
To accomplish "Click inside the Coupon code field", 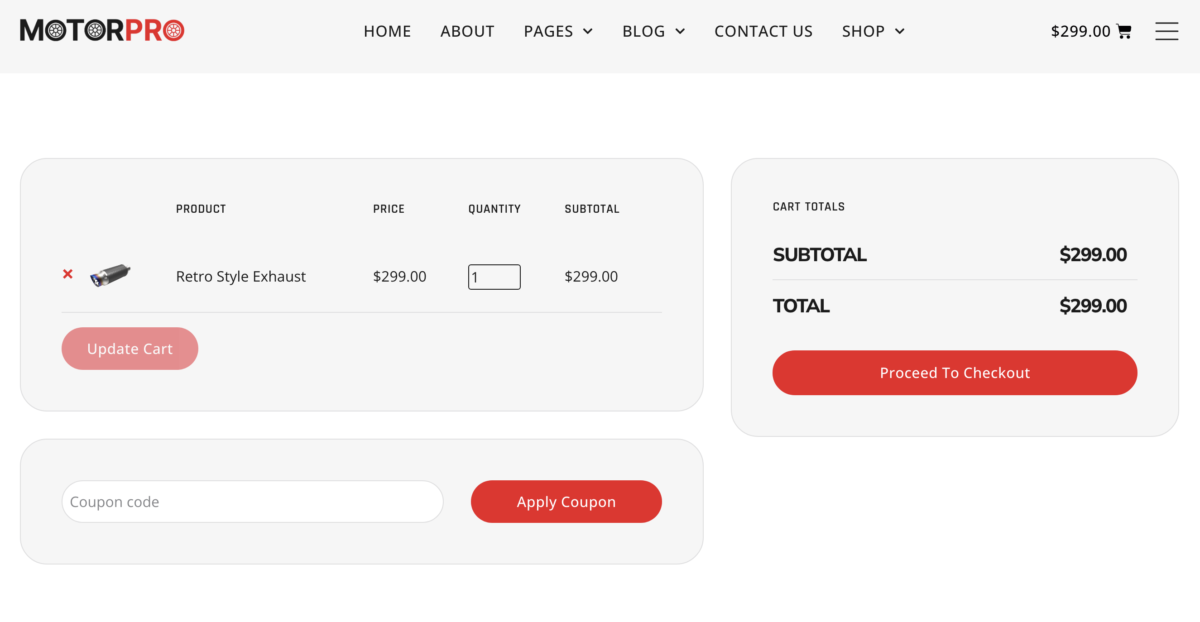I will click(x=252, y=501).
